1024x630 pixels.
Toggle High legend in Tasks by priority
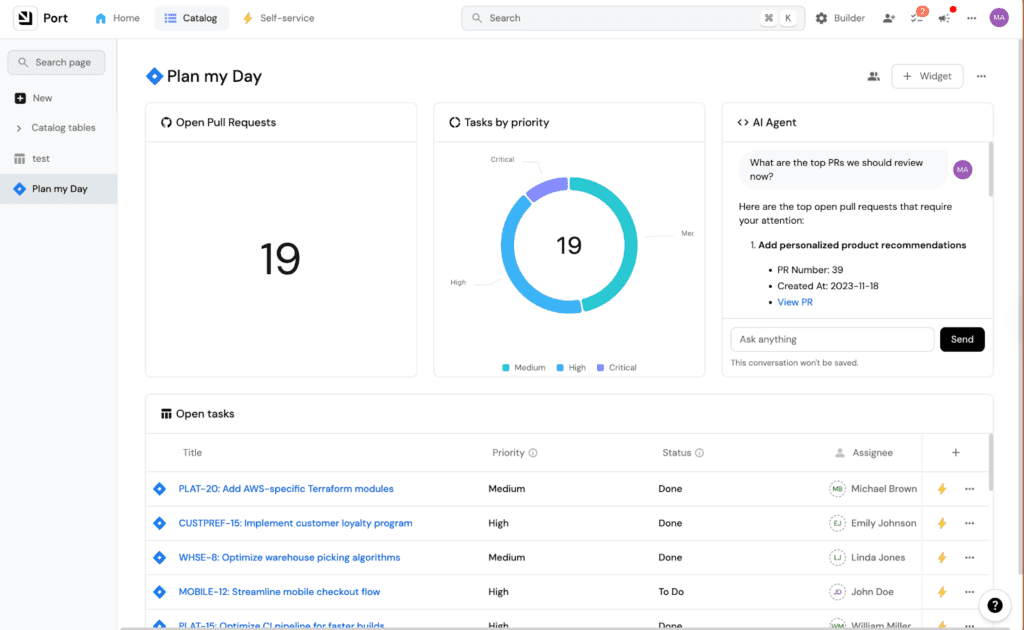click(570, 368)
